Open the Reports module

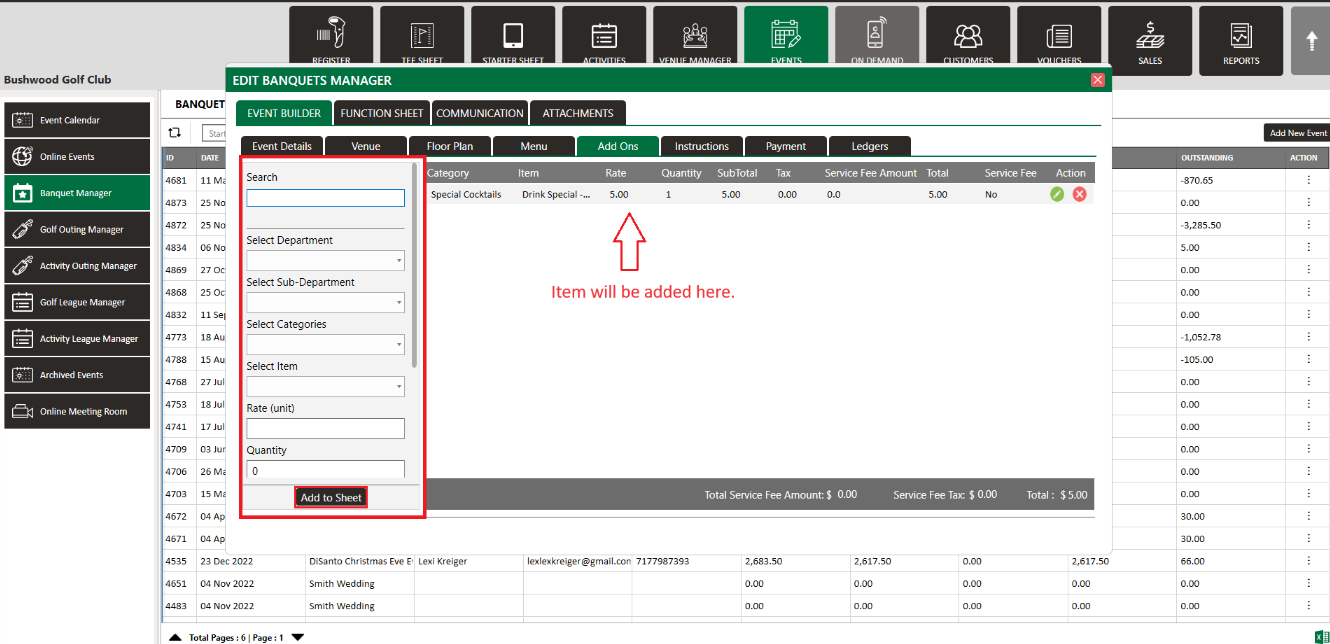point(1241,40)
